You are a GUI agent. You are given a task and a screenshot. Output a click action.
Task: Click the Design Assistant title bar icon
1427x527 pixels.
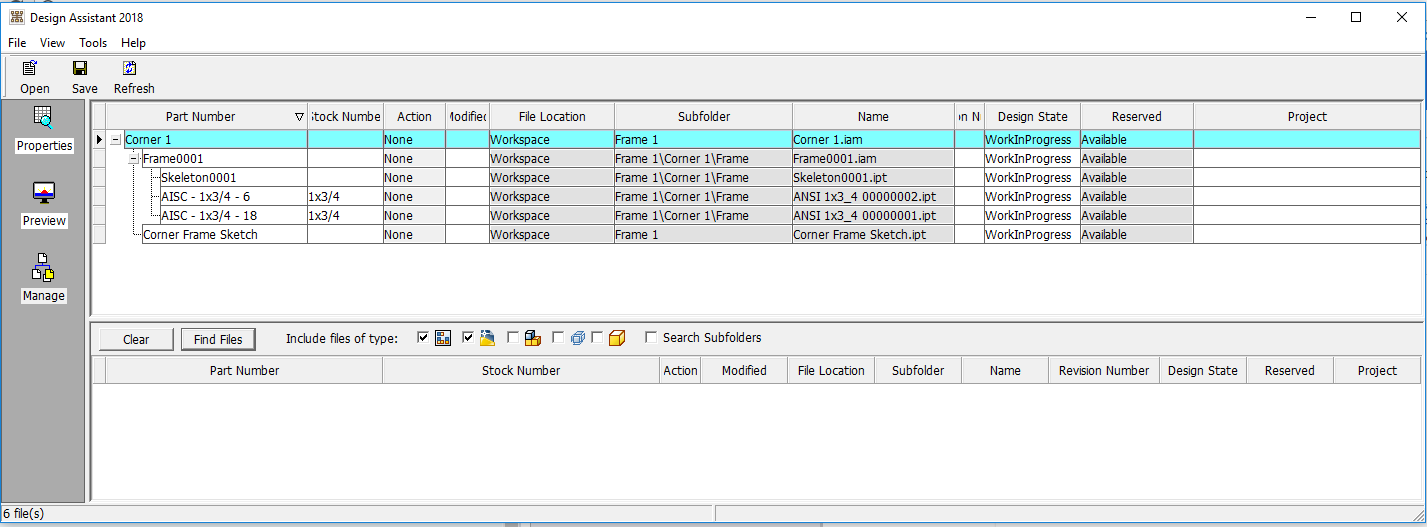(x=16, y=17)
